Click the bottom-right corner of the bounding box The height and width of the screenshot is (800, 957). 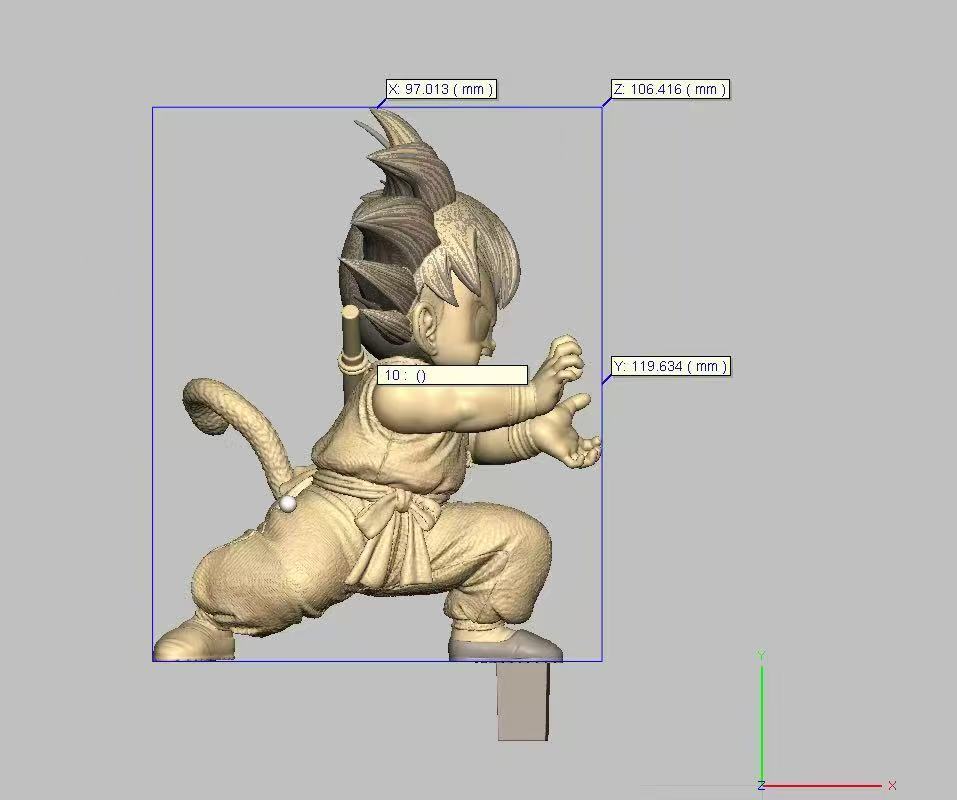point(602,660)
